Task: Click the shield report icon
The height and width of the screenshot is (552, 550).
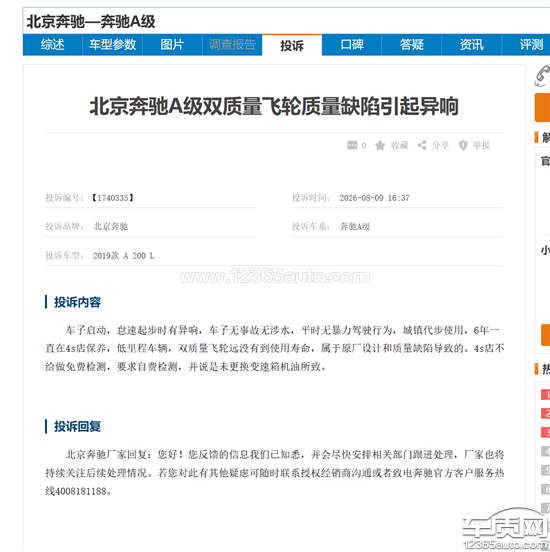Action: point(463,145)
